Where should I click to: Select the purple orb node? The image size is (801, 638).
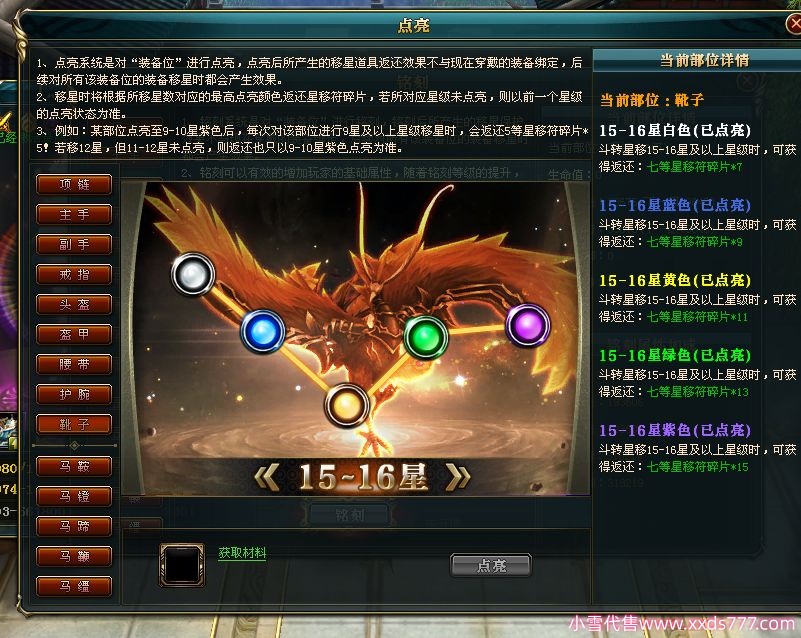click(x=528, y=325)
